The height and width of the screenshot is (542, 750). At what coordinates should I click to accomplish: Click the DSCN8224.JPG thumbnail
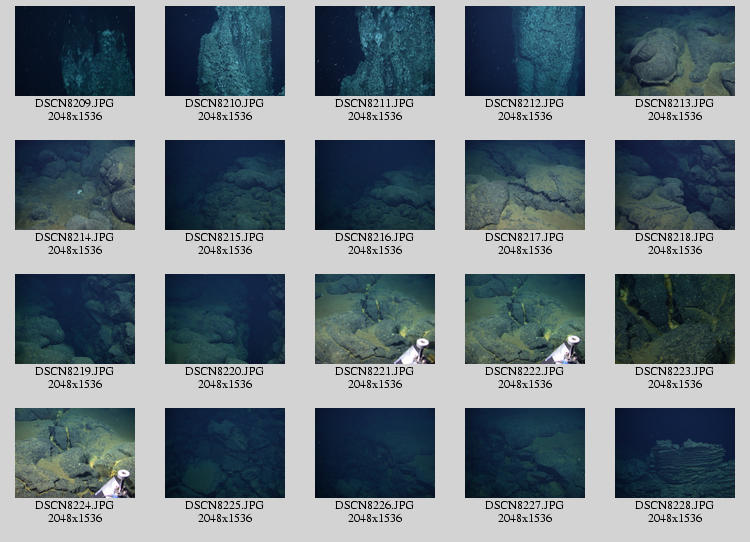tap(75, 453)
